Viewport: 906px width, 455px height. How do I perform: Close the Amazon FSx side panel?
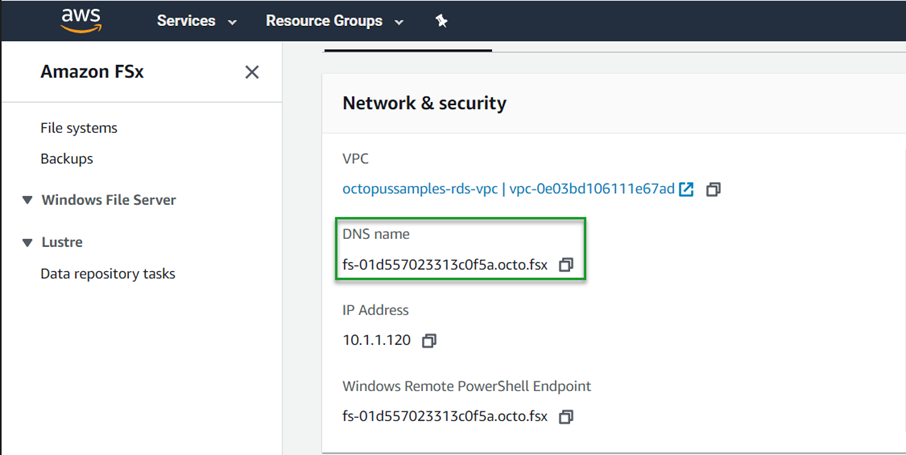click(252, 72)
